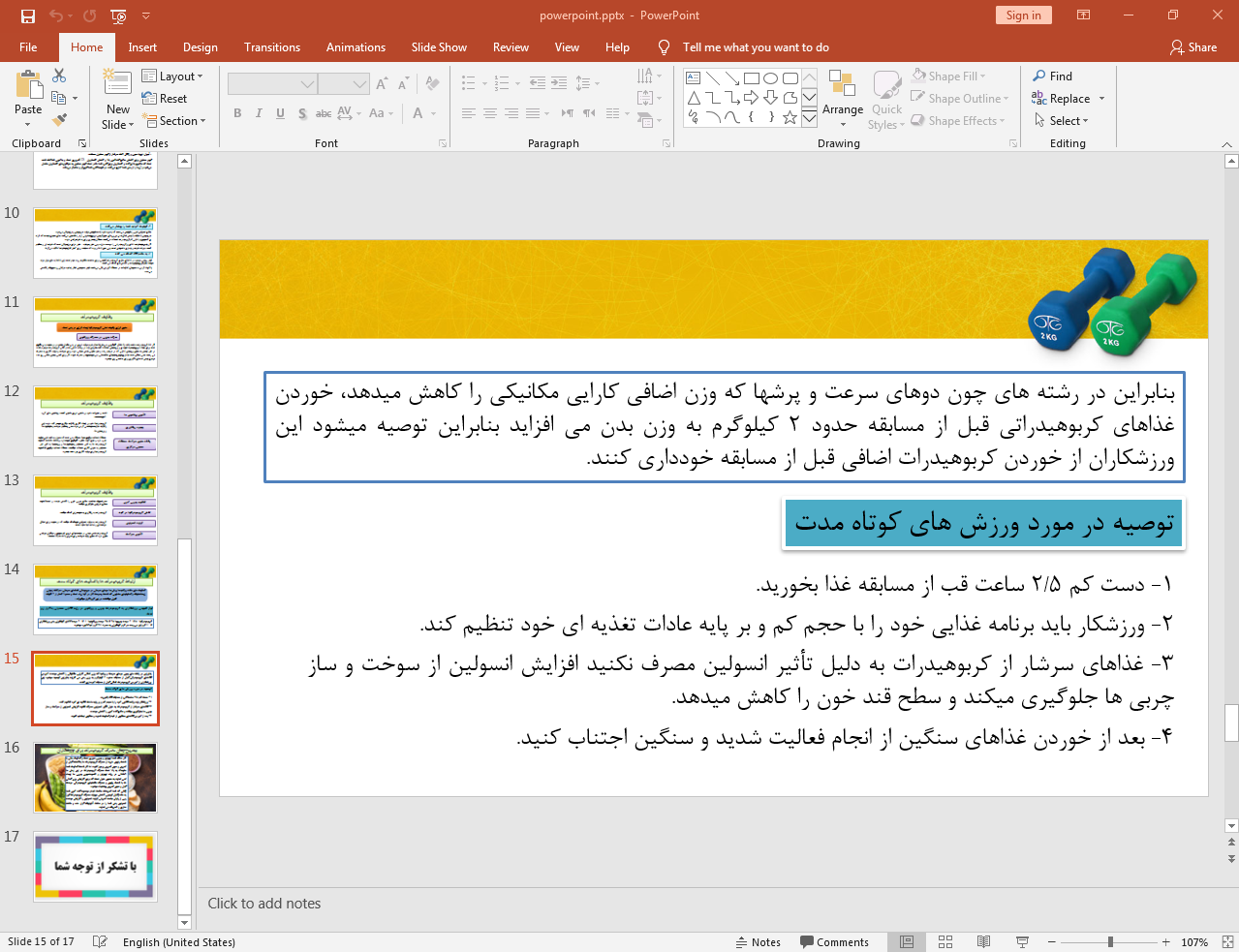The image size is (1239, 952).
Task: Toggle the Notes pane
Action: pyautogui.click(x=758, y=941)
